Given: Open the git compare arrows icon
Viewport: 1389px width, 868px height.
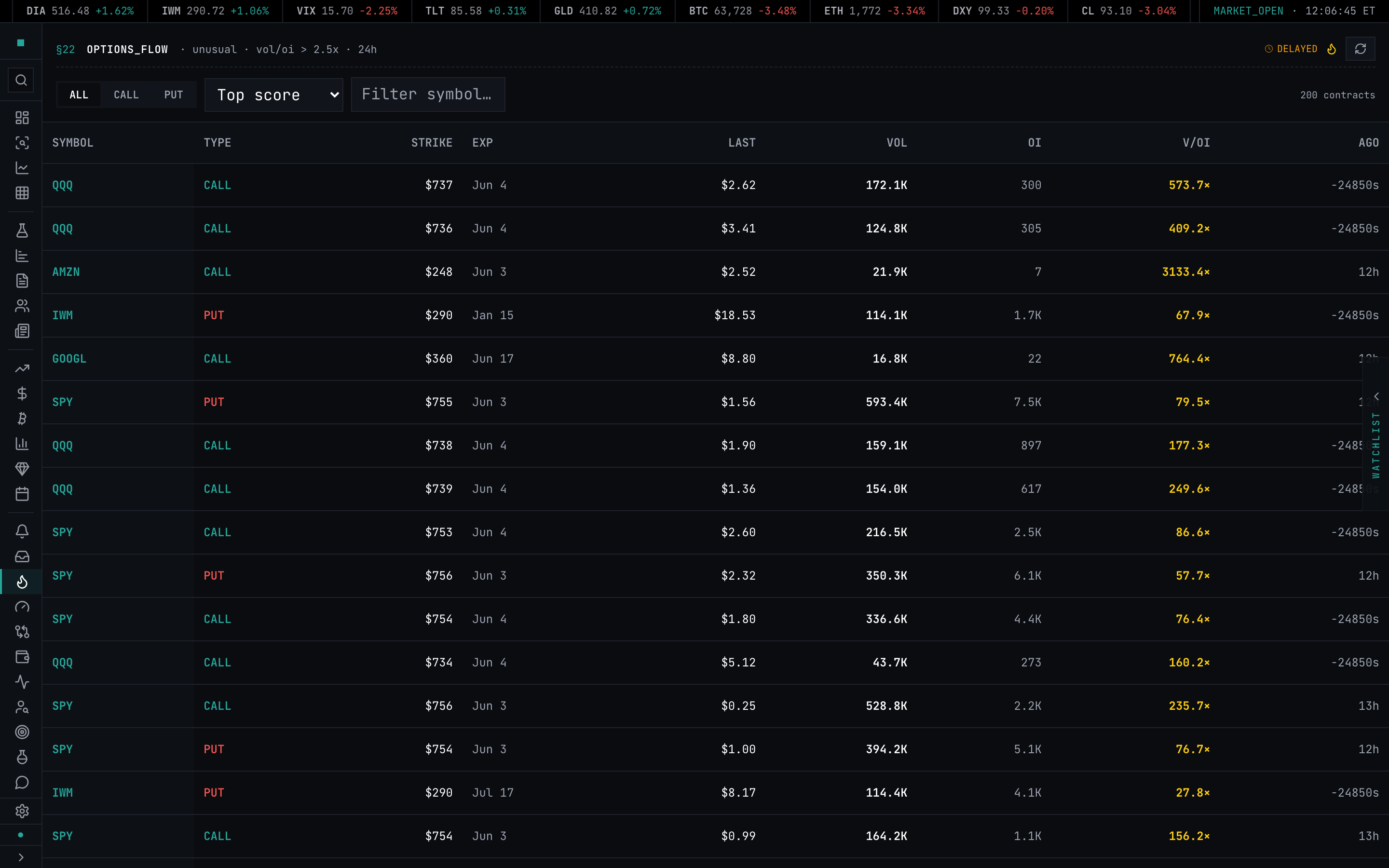Looking at the screenshot, I should [22, 632].
